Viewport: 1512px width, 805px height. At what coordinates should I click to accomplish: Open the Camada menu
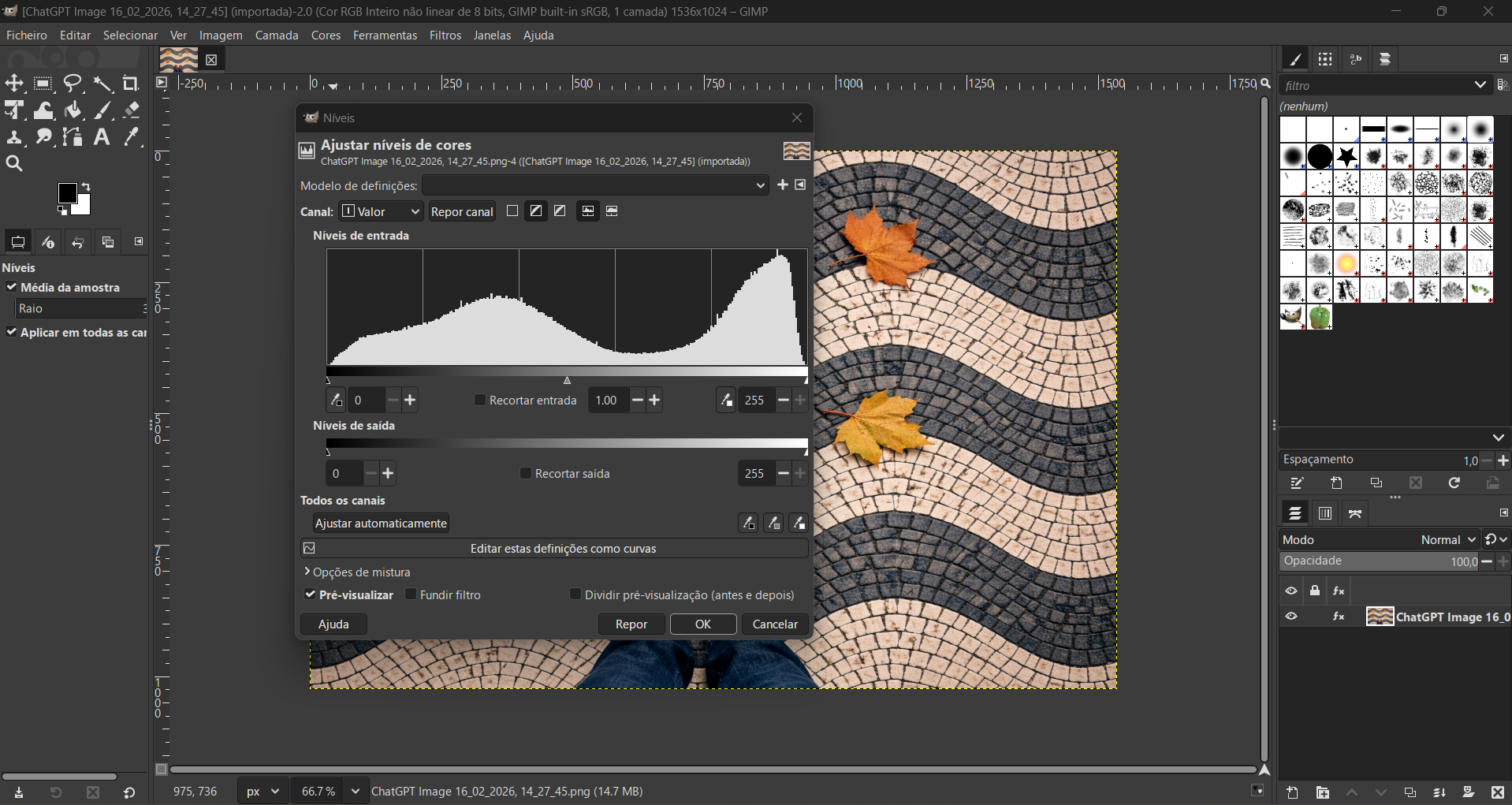pos(276,35)
